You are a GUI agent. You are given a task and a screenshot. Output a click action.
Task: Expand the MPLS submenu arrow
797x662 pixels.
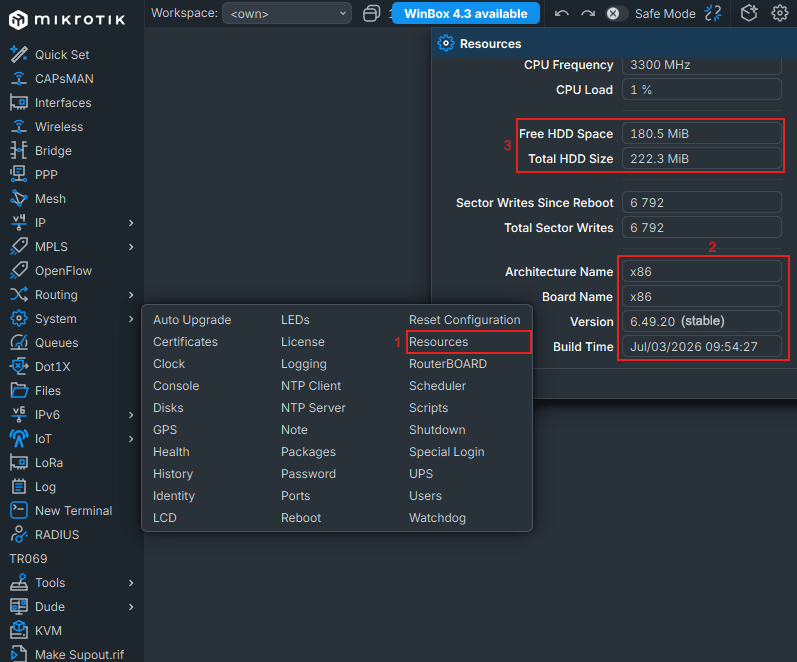[131, 247]
